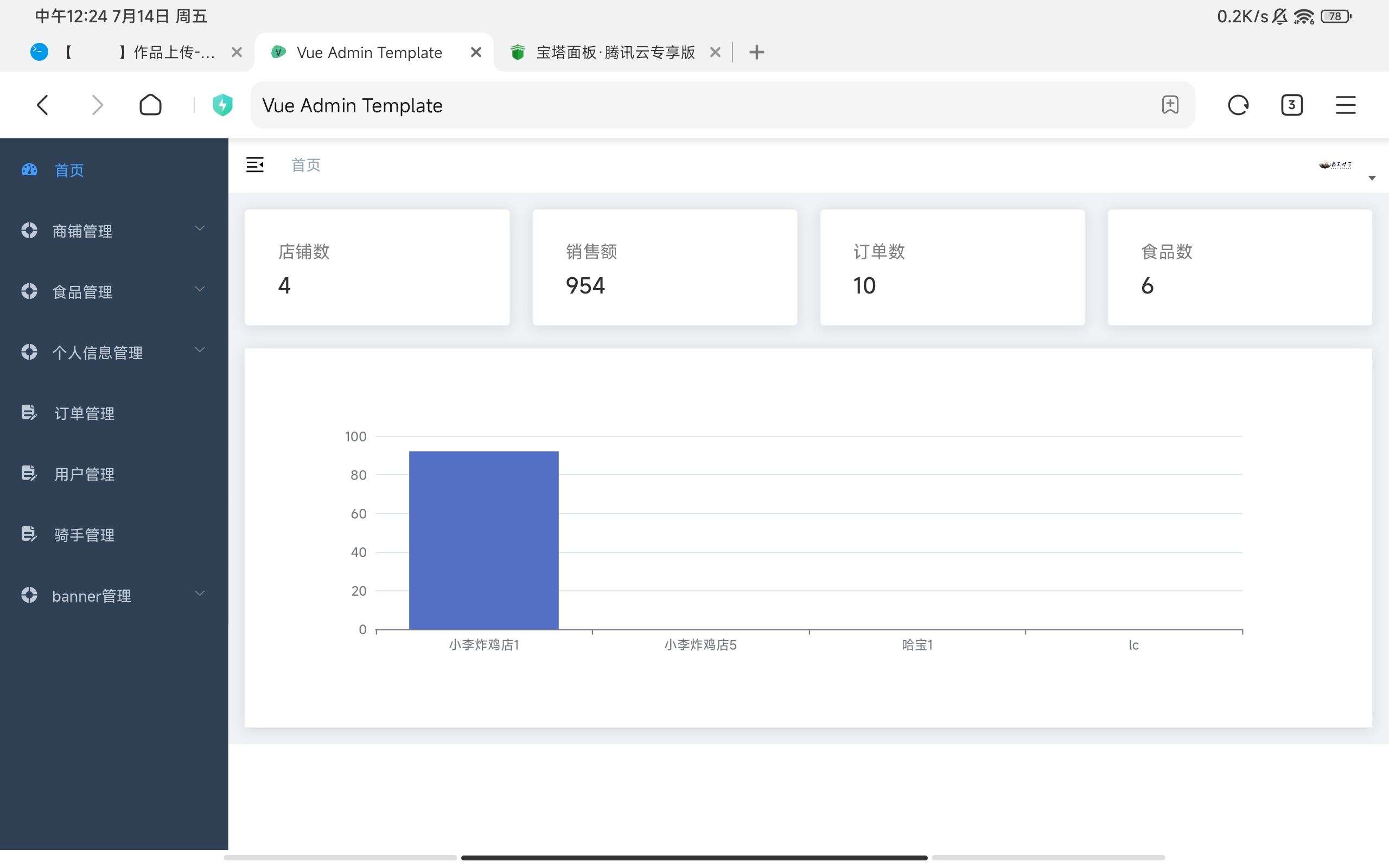
Task: Click the icon next to 食品管理
Action: (29, 291)
